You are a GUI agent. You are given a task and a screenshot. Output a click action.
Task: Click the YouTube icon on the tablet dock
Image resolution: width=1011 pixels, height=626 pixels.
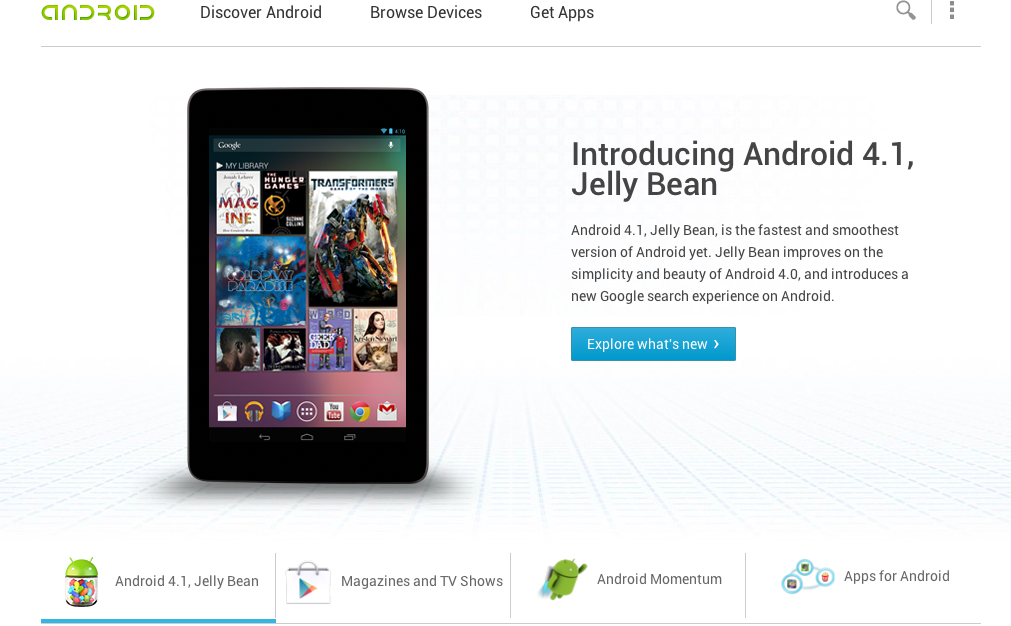click(333, 411)
